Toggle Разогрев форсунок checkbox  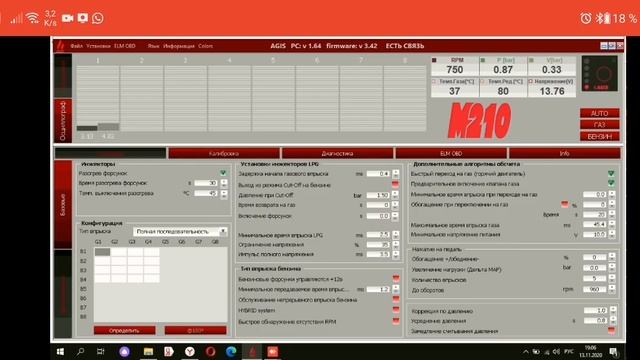coord(223,173)
